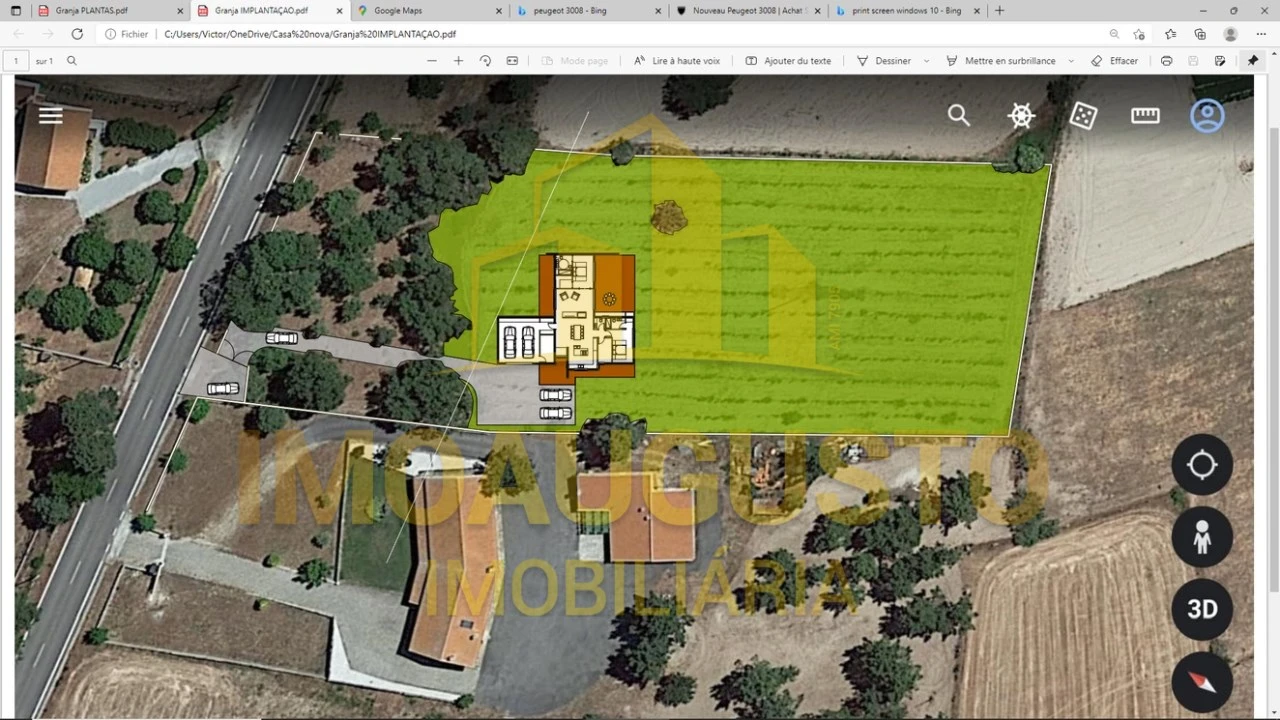This screenshot has width=1280, height=720.
Task: Select the ruler measure tool
Action: click(x=1145, y=116)
